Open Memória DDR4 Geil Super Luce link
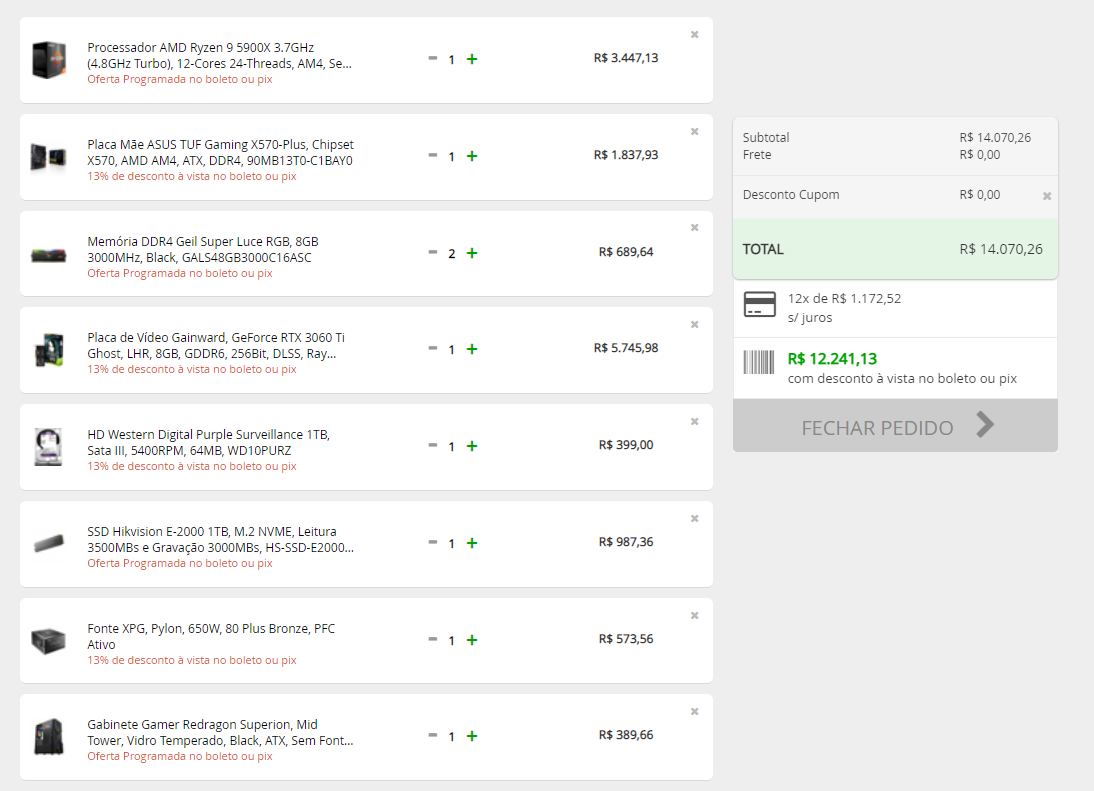Screen dimensions: 1094x791 (203, 250)
